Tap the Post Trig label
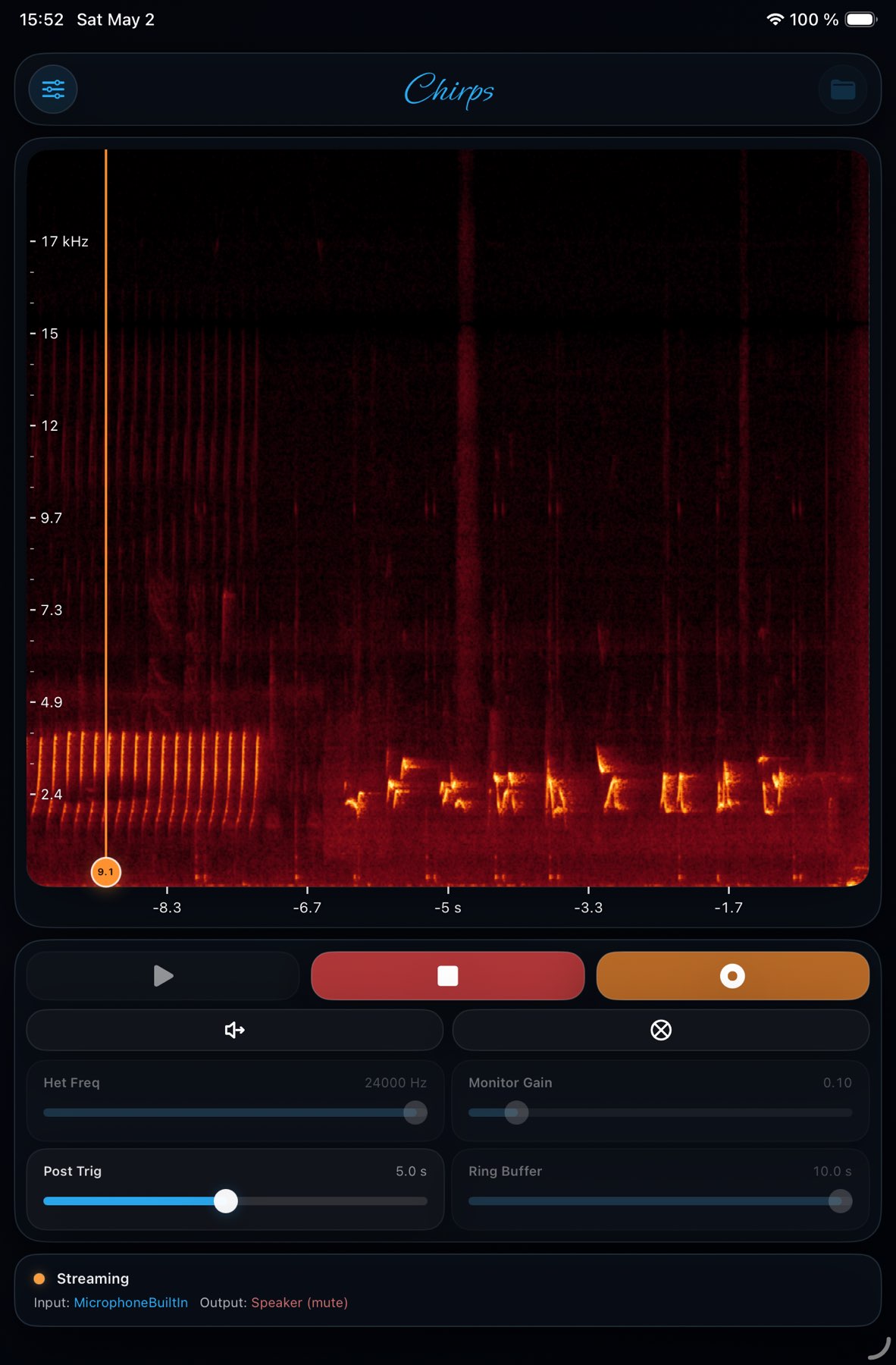Screen dimensions: 896x1365 [x=72, y=1171]
